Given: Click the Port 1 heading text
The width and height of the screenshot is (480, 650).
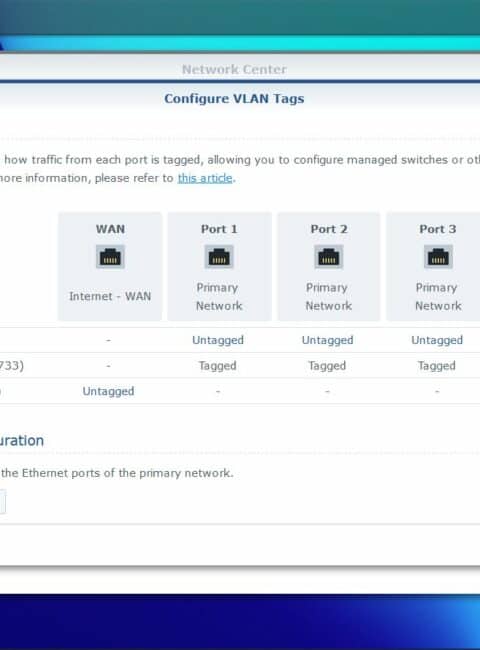Looking at the screenshot, I should [x=219, y=229].
